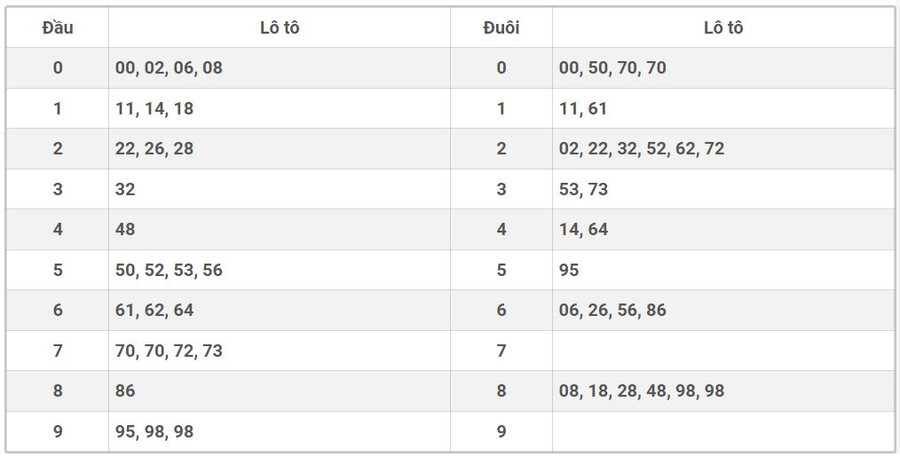Select the cell with 00, 50, 70, 70
This screenshot has height=457, width=900.
click(x=613, y=68)
